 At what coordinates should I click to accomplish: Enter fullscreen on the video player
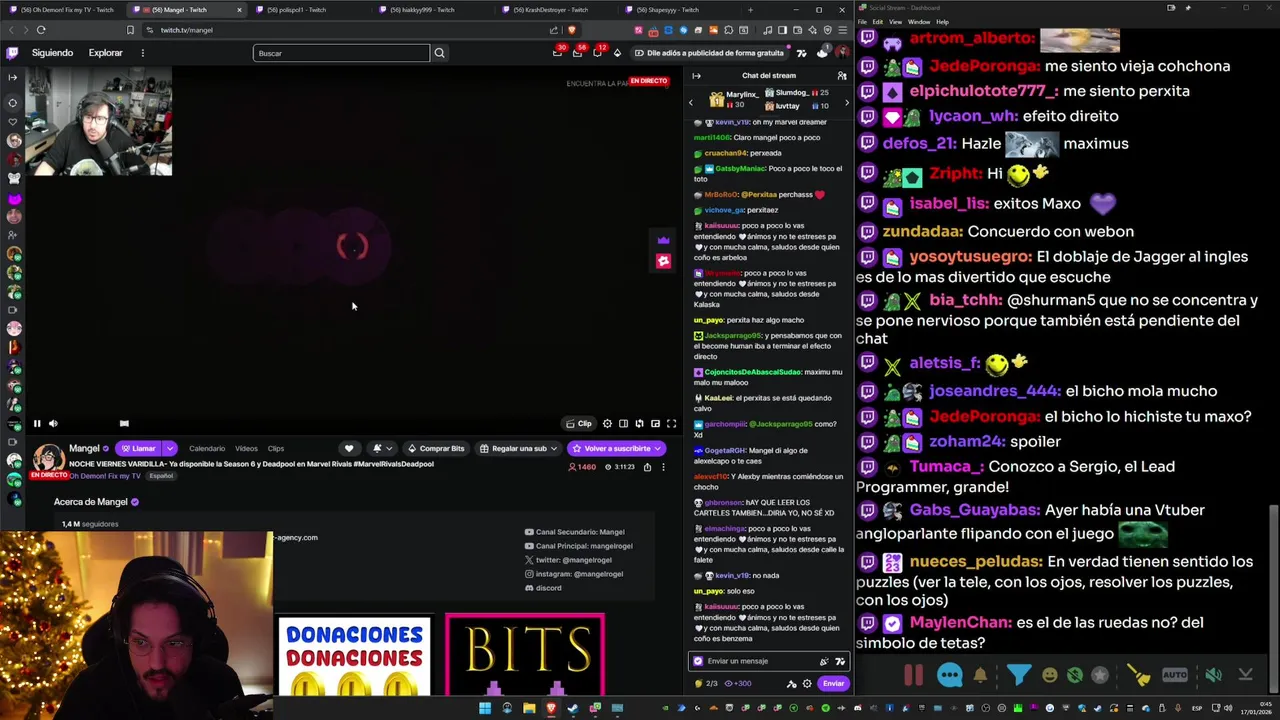tap(671, 424)
